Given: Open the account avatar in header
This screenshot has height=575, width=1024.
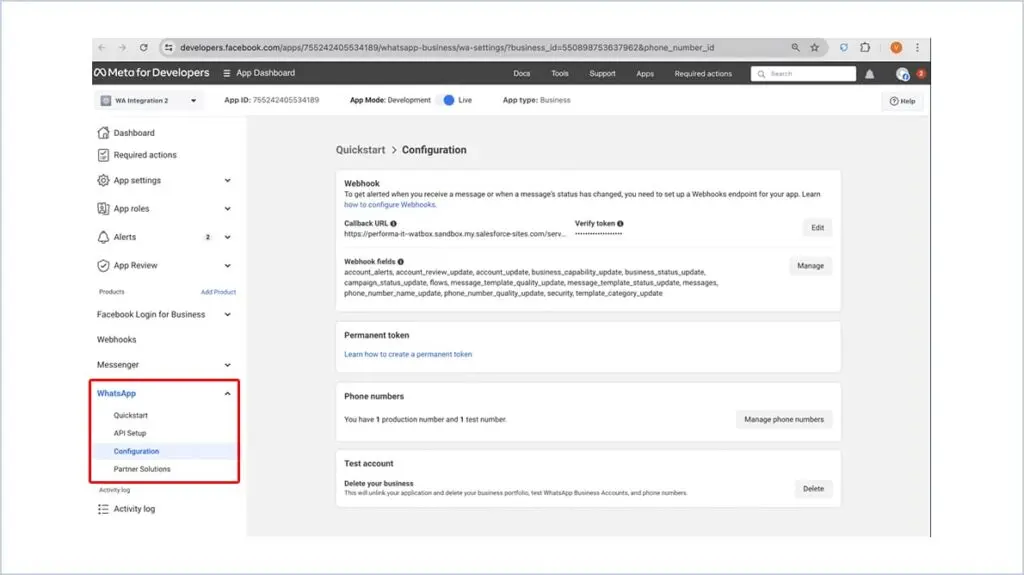Looking at the screenshot, I should coord(903,74).
